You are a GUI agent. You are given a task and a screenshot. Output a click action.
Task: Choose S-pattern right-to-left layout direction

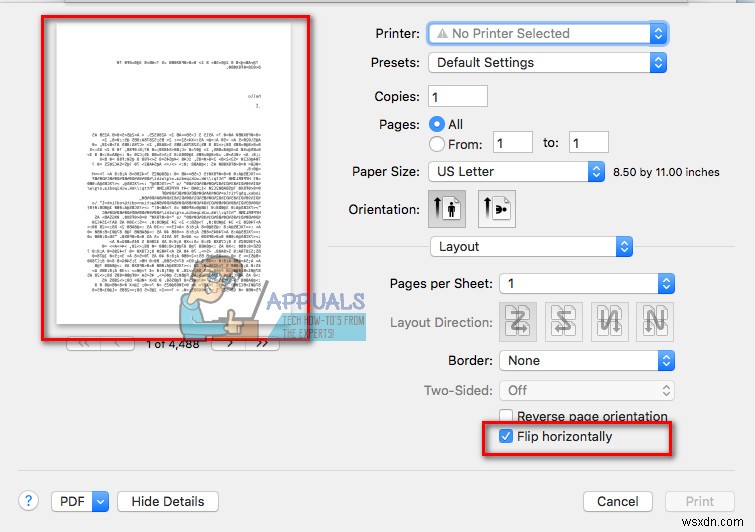563,322
